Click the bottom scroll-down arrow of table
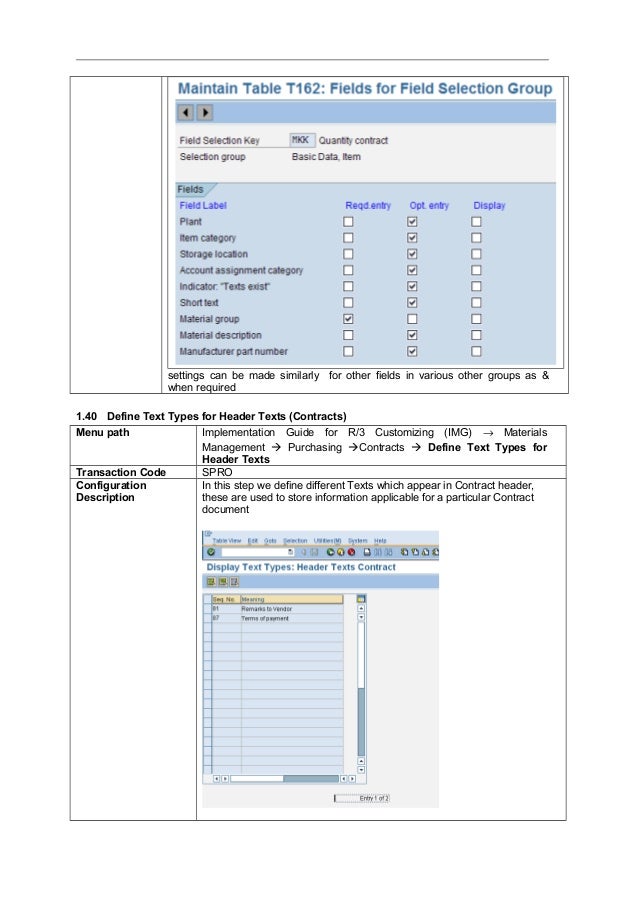The width and height of the screenshot is (638, 903). click(x=361, y=770)
